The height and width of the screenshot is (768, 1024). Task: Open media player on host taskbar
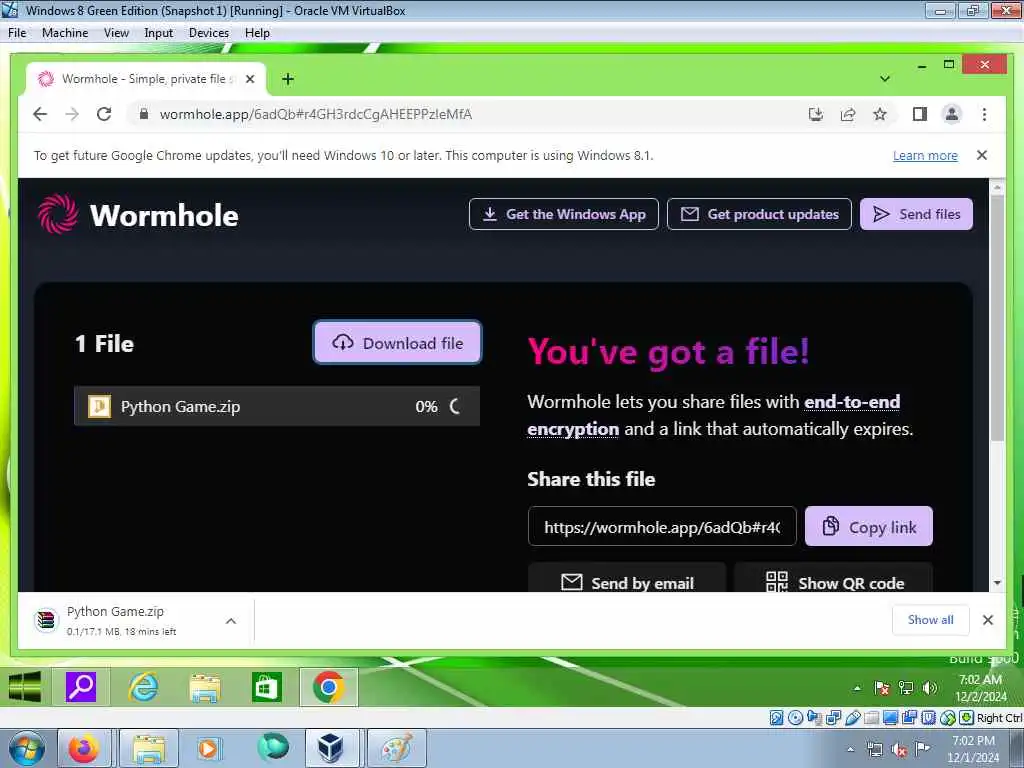coord(209,748)
